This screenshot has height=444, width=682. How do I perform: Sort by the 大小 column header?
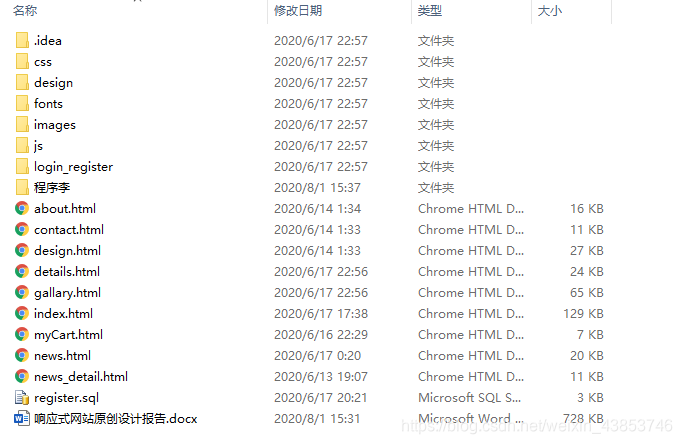(550, 10)
